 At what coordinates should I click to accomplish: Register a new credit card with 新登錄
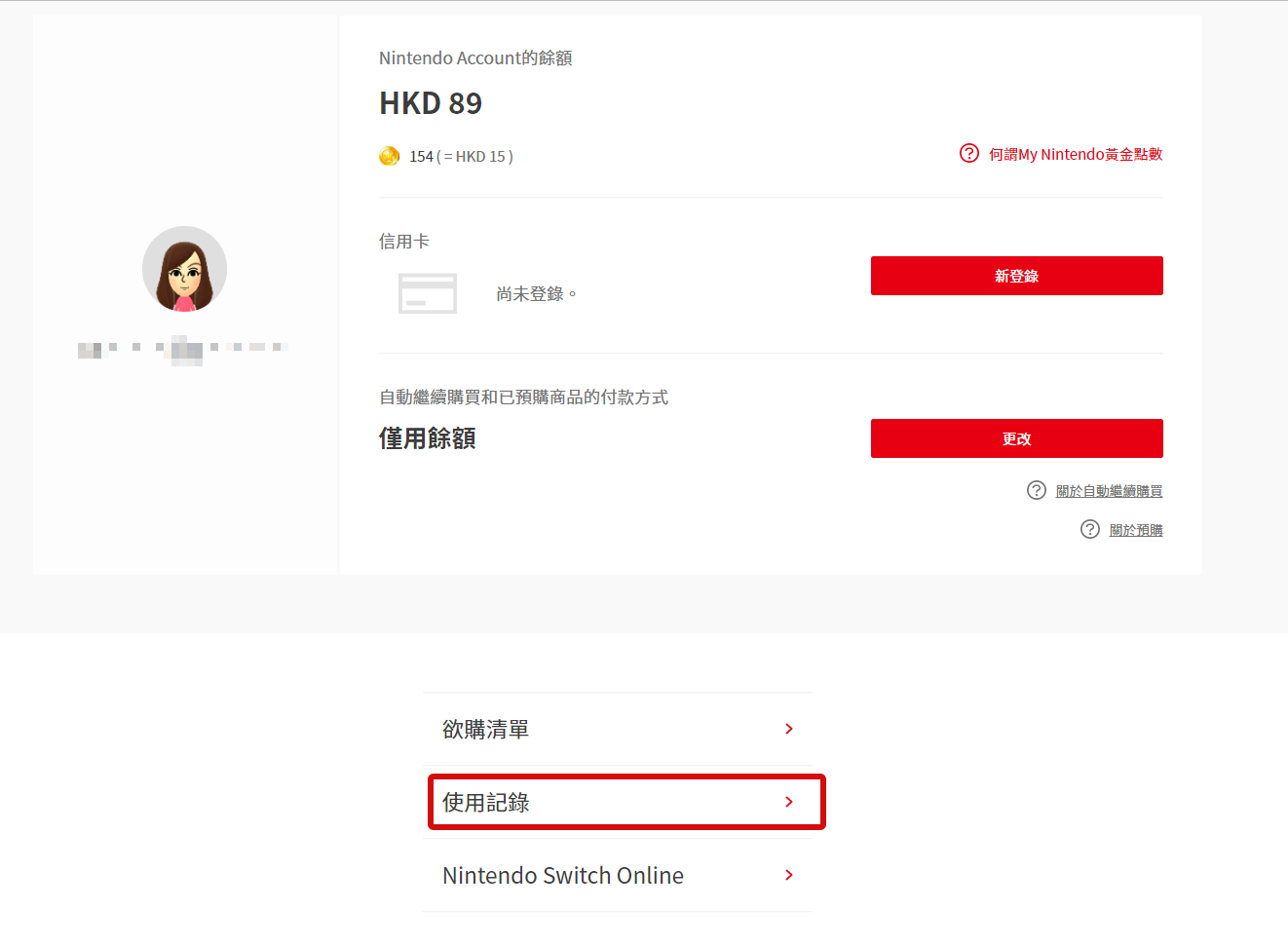(1017, 276)
